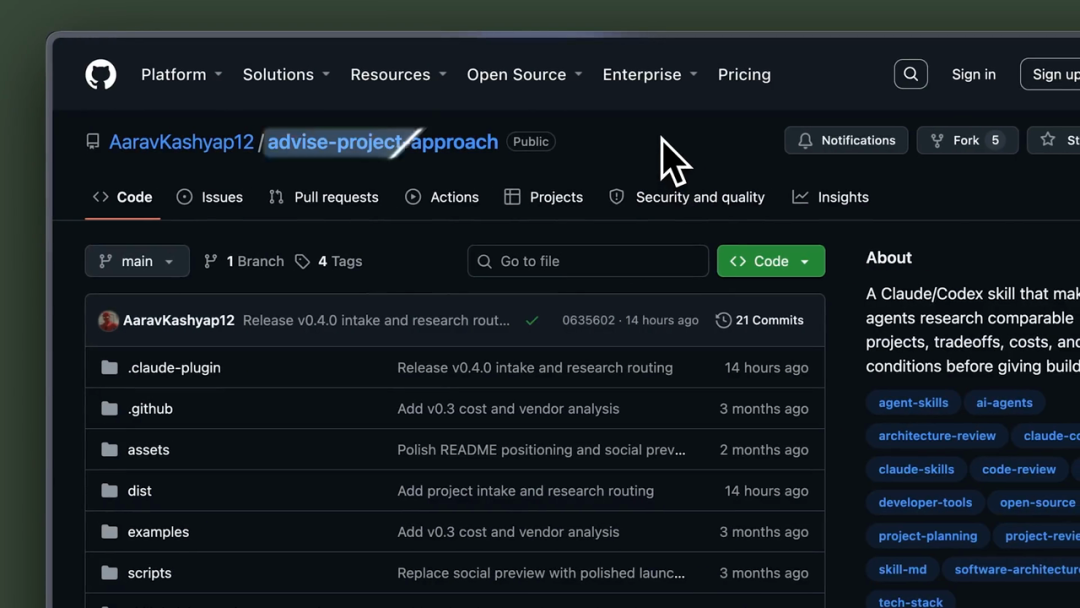Expand the Platform menu
Image resolution: width=1080 pixels, height=608 pixels.
(x=181, y=74)
